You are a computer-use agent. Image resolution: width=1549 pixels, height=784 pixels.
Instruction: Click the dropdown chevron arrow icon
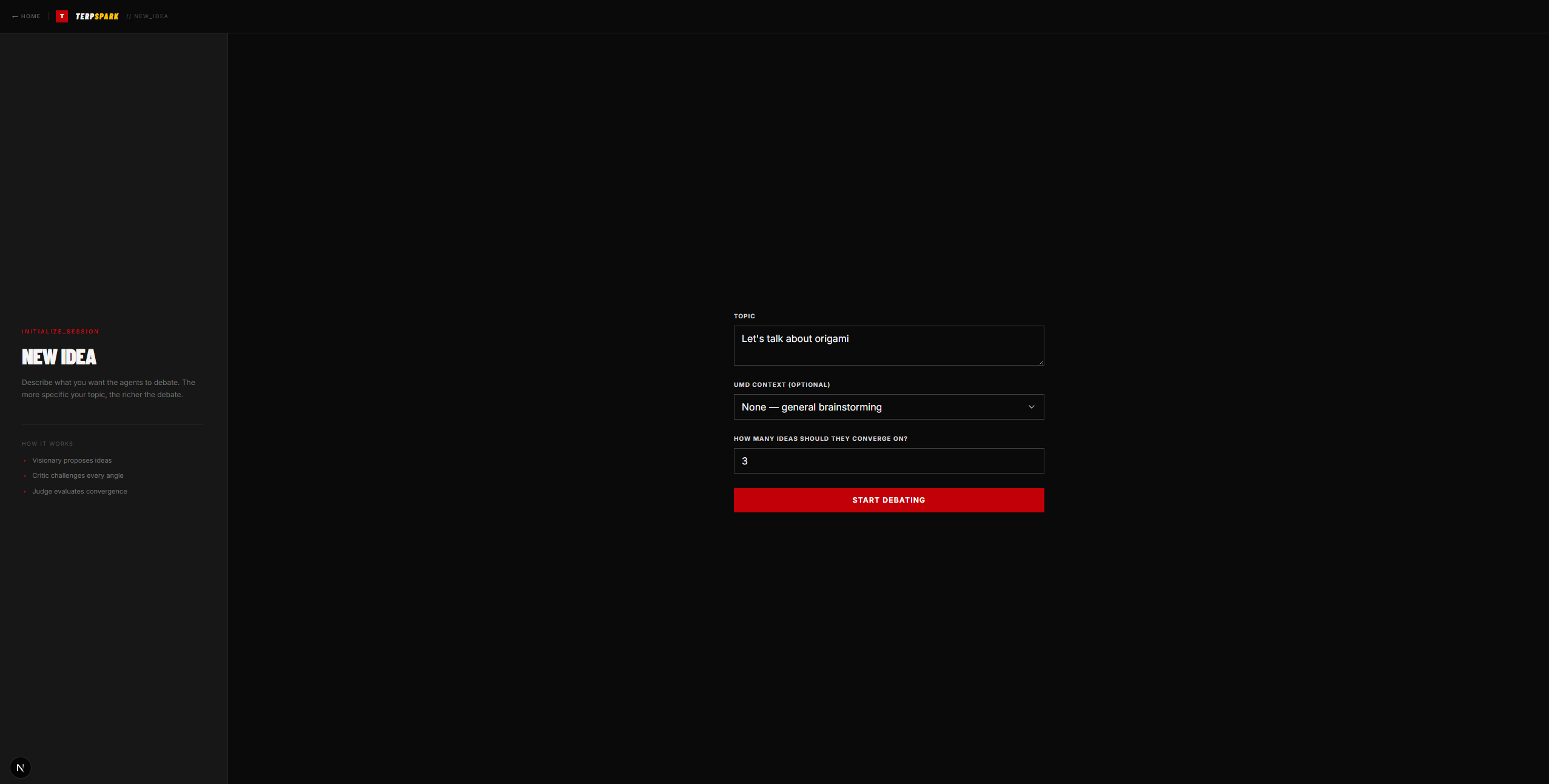pos(1031,407)
